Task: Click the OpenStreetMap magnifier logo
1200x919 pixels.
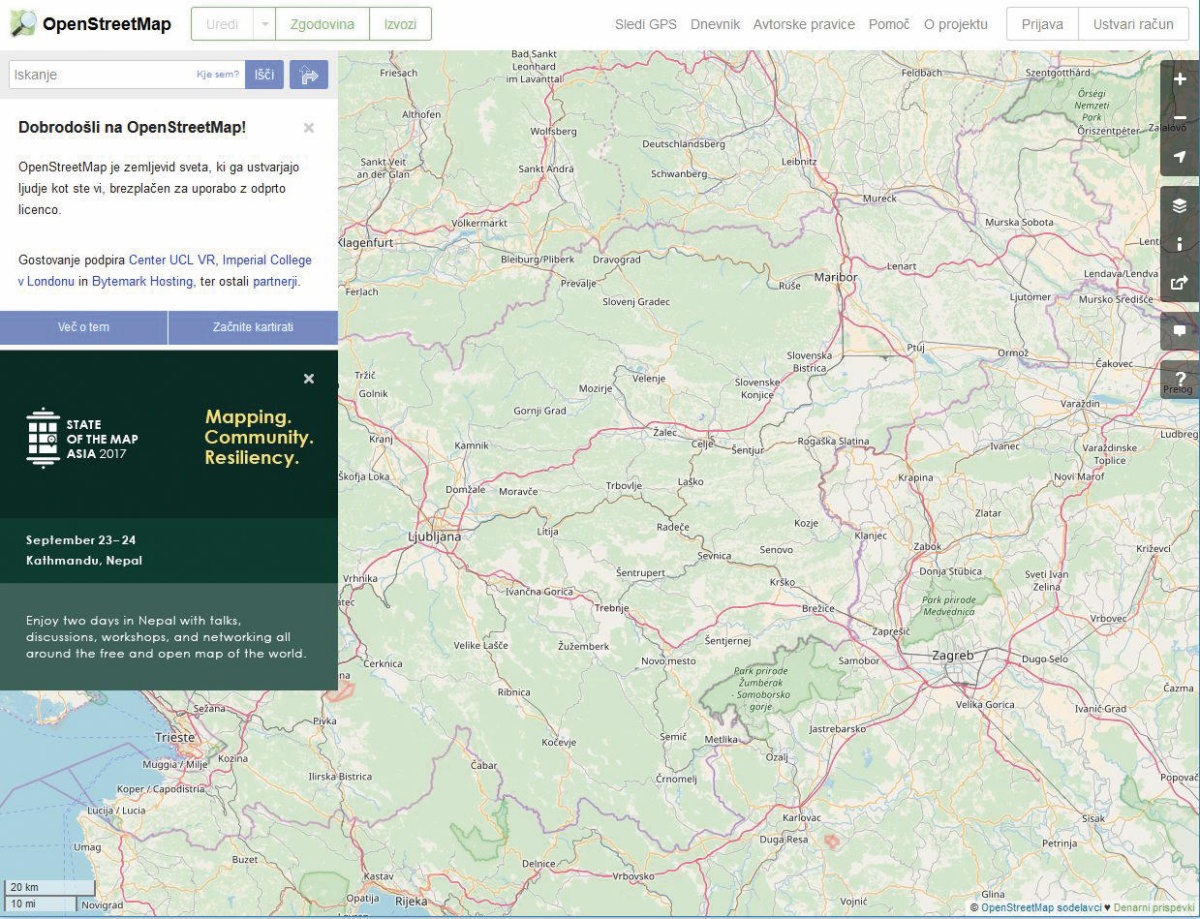Action: point(21,24)
